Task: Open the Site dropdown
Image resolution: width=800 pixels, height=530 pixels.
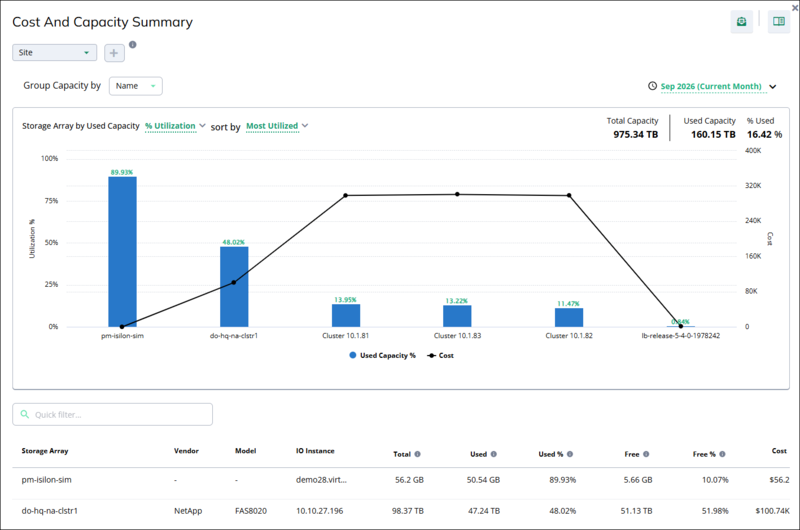Action: click(x=55, y=53)
